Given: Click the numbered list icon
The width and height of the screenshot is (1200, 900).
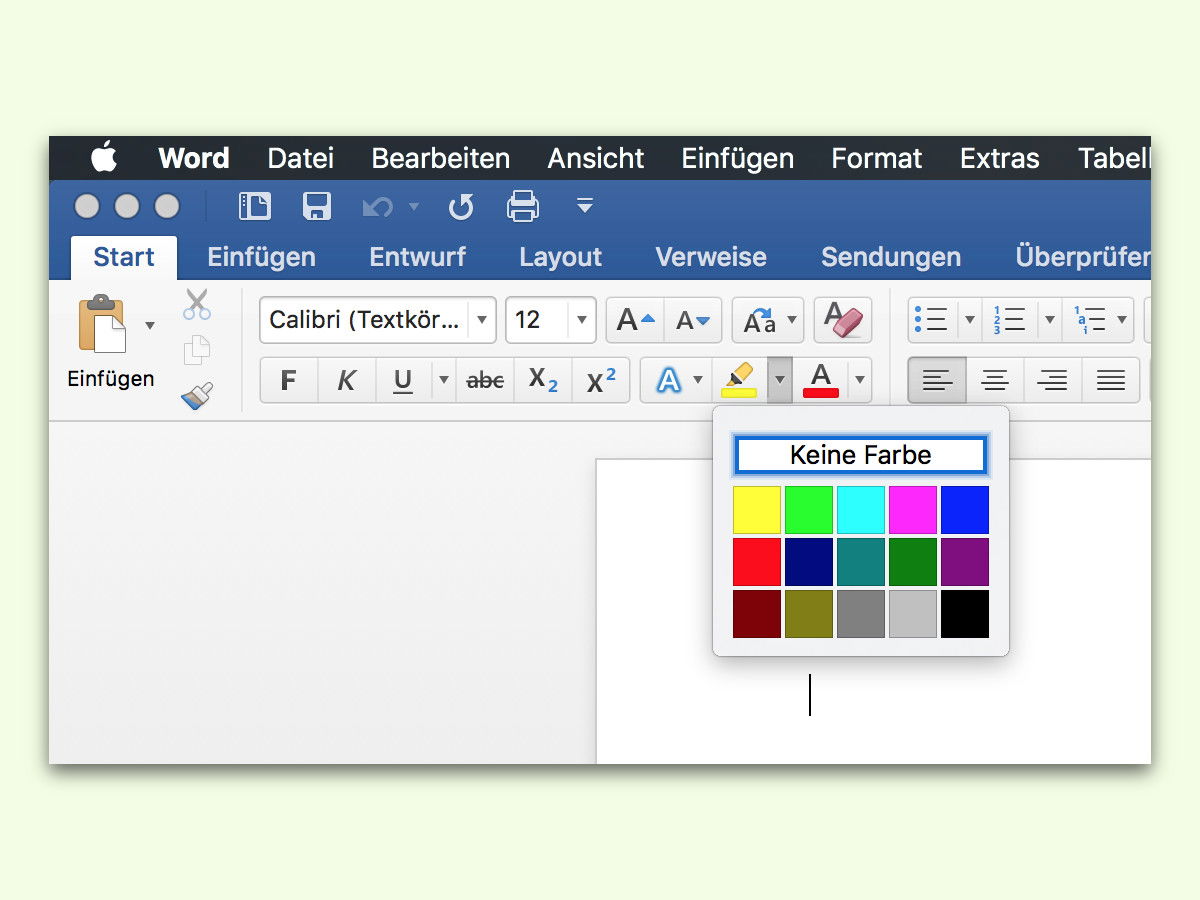Looking at the screenshot, I should click(1009, 320).
